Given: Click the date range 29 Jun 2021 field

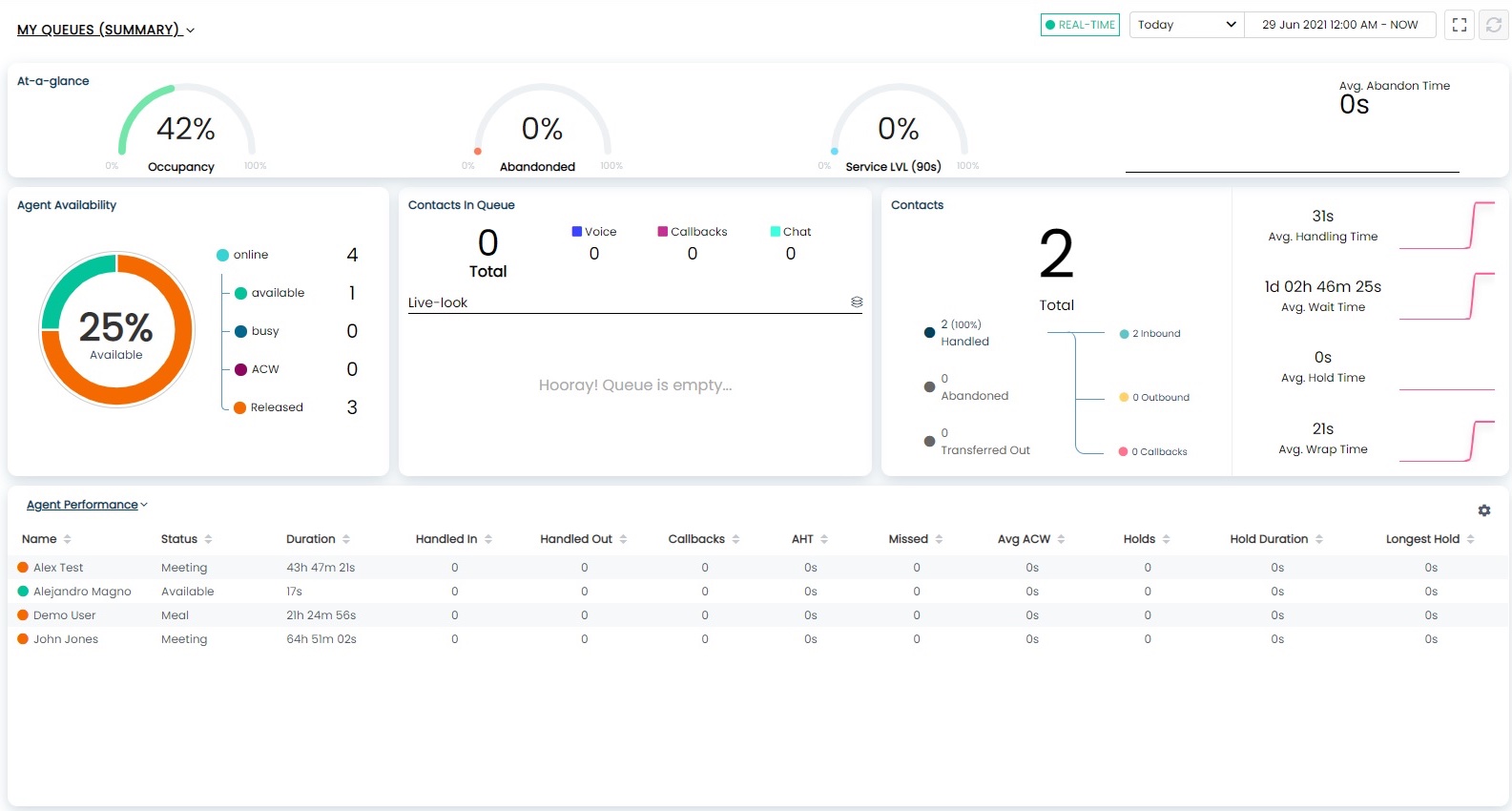Looking at the screenshot, I should click(x=1340, y=25).
